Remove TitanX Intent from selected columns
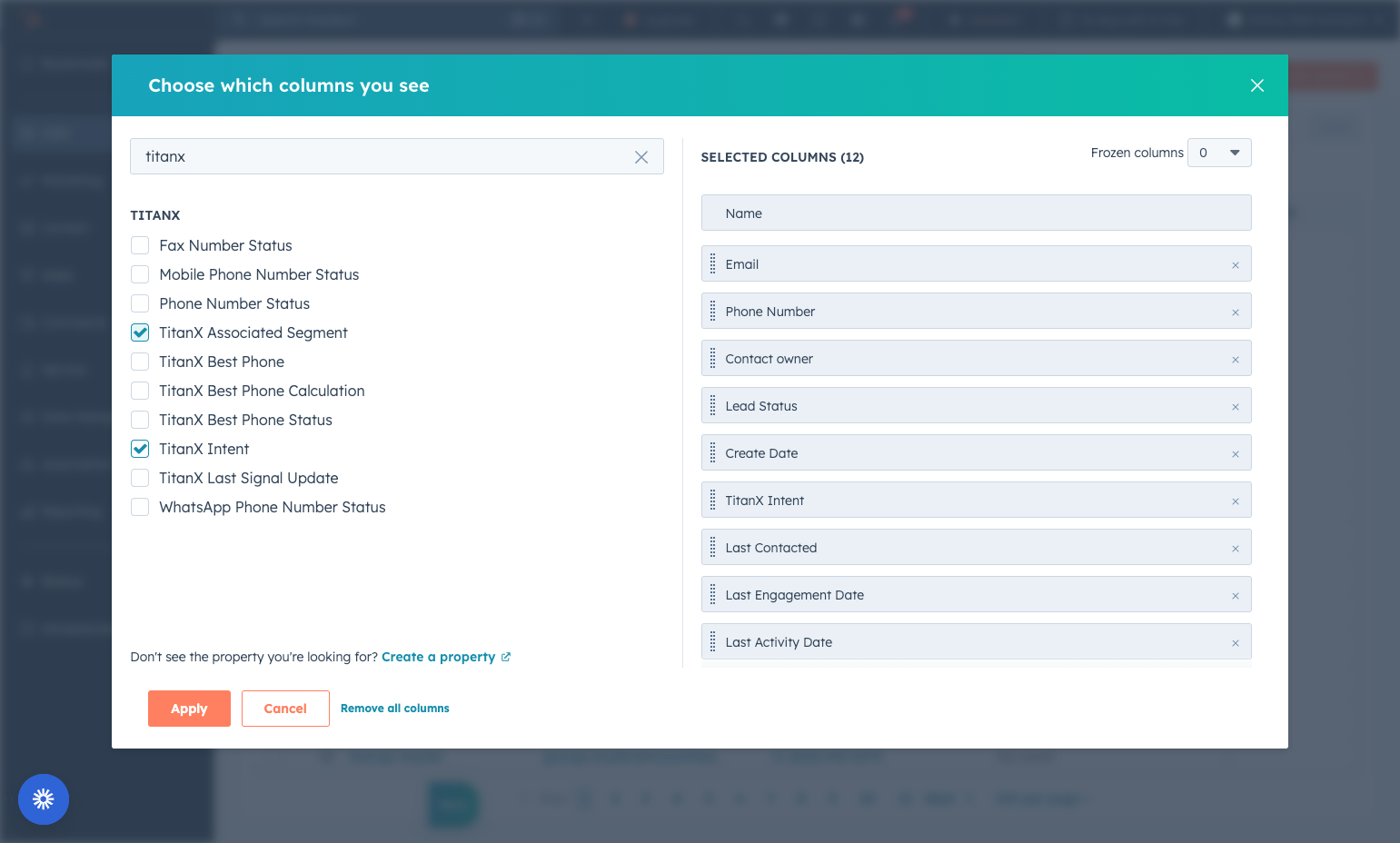 tap(1236, 501)
